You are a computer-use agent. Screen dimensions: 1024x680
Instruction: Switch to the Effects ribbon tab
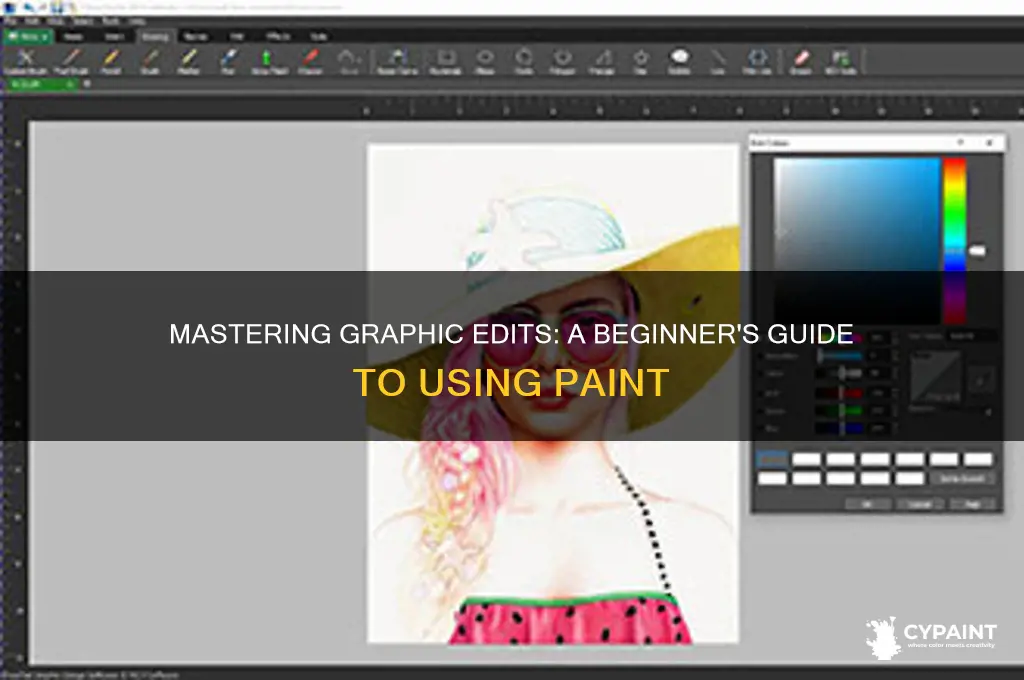(x=278, y=37)
